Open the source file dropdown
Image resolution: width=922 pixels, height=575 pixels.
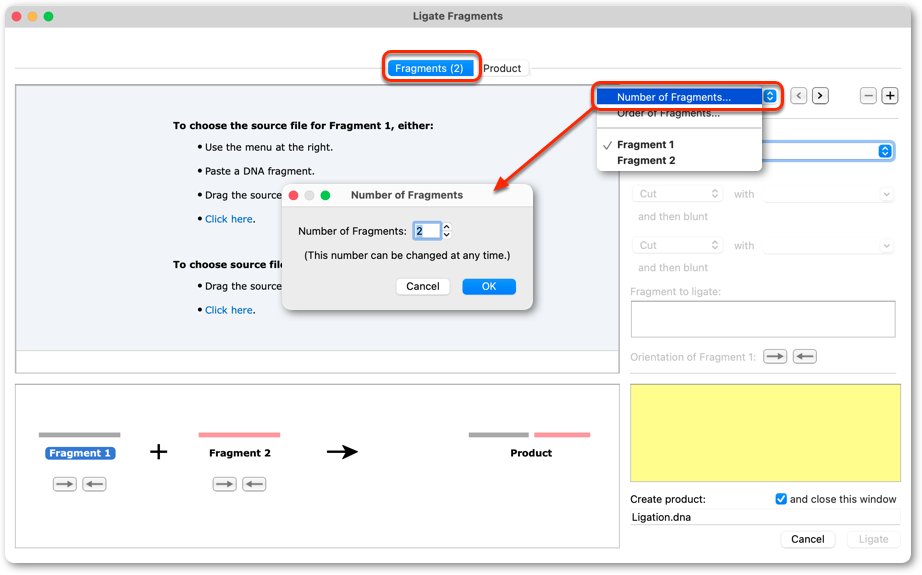point(884,151)
